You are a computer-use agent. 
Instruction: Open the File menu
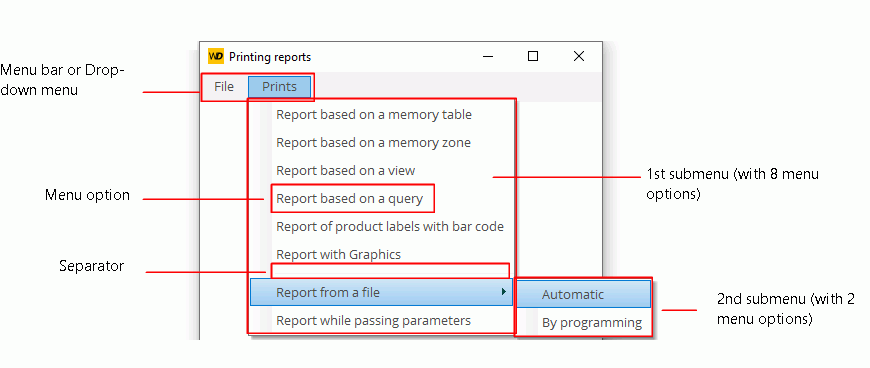pyautogui.click(x=224, y=87)
